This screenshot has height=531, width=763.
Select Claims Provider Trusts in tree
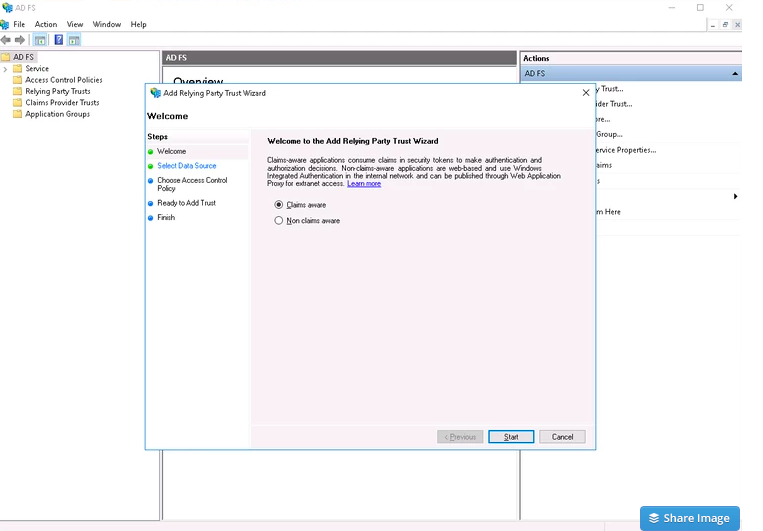coord(62,103)
